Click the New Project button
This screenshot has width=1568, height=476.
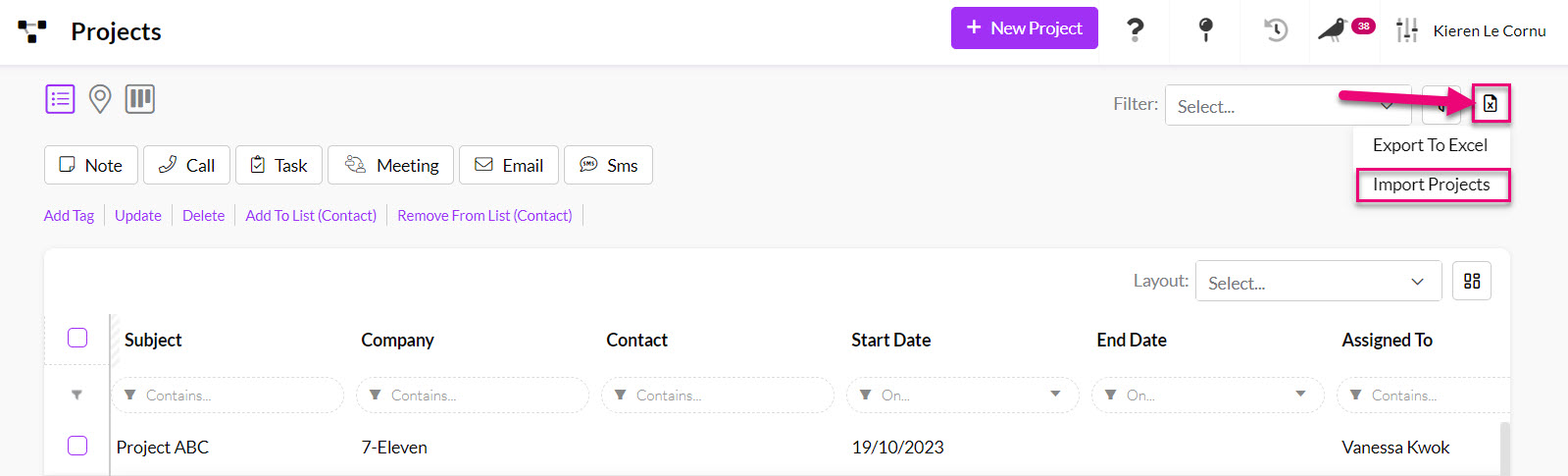(1024, 28)
